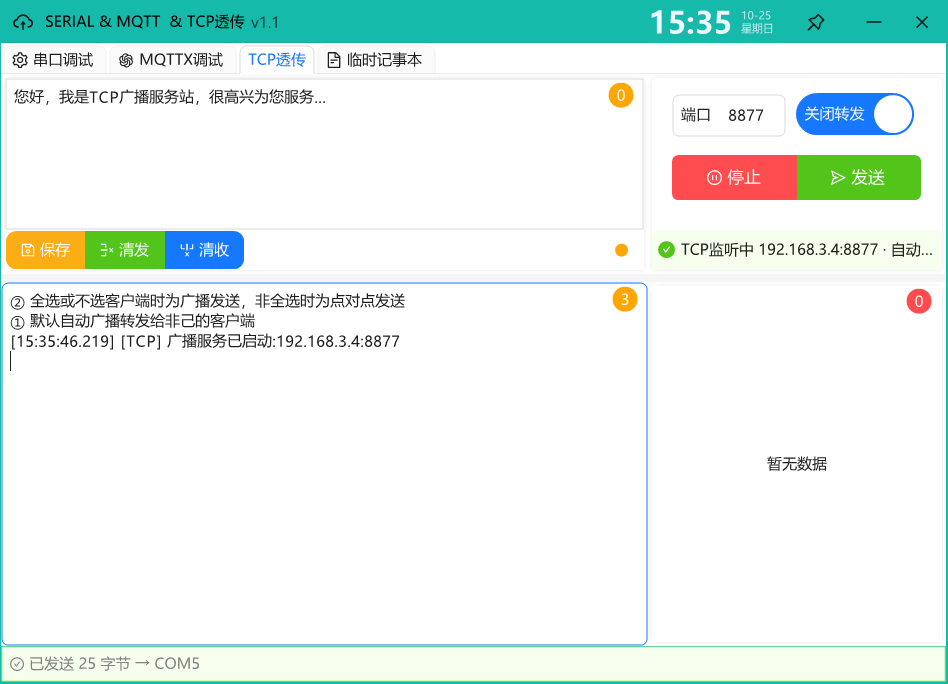Click the blue 清收 button
The image size is (948, 684).
click(x=204, y=250)
